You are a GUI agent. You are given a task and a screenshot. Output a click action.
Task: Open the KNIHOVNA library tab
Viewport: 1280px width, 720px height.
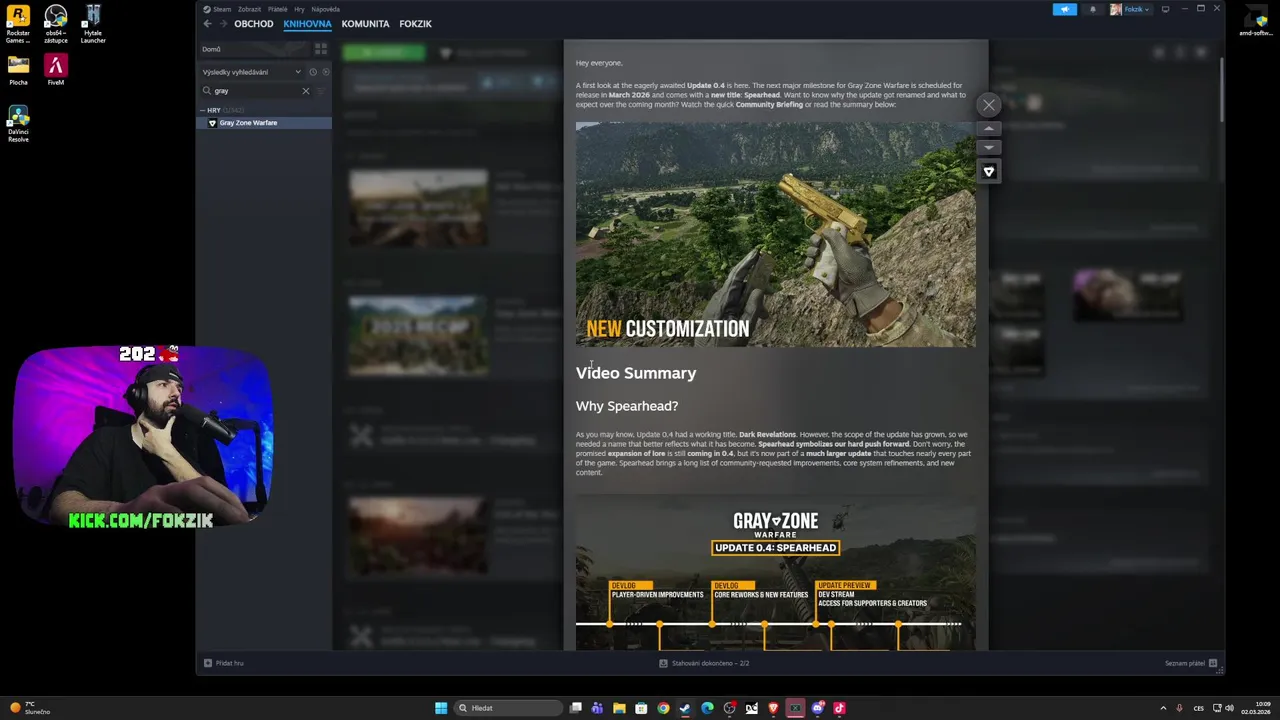point(307,24)
